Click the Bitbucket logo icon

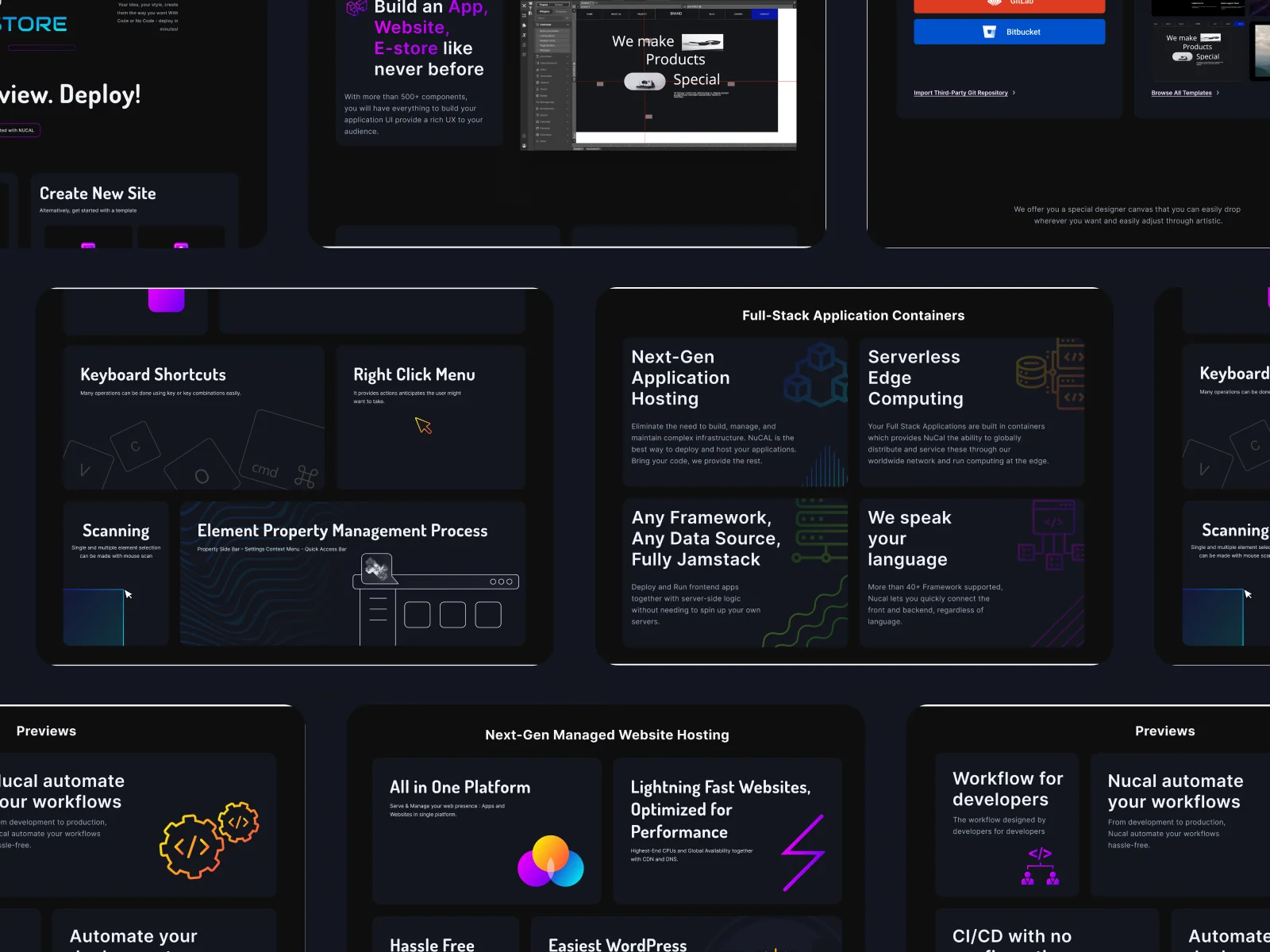(x=989, y=32)
